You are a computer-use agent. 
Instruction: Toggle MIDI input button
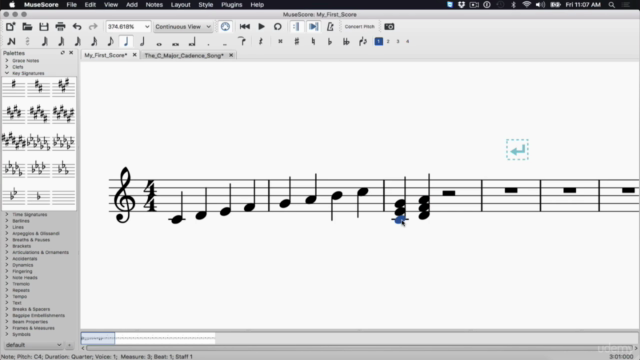[225, 27]
